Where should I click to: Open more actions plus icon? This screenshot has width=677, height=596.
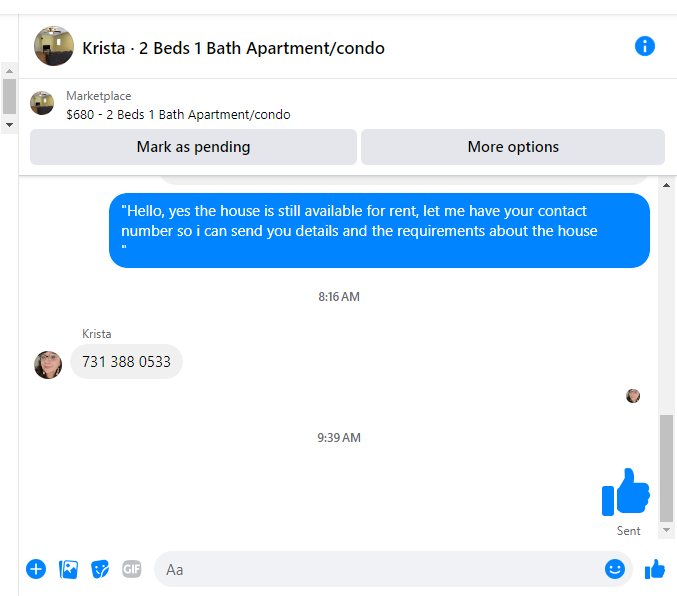36,569
